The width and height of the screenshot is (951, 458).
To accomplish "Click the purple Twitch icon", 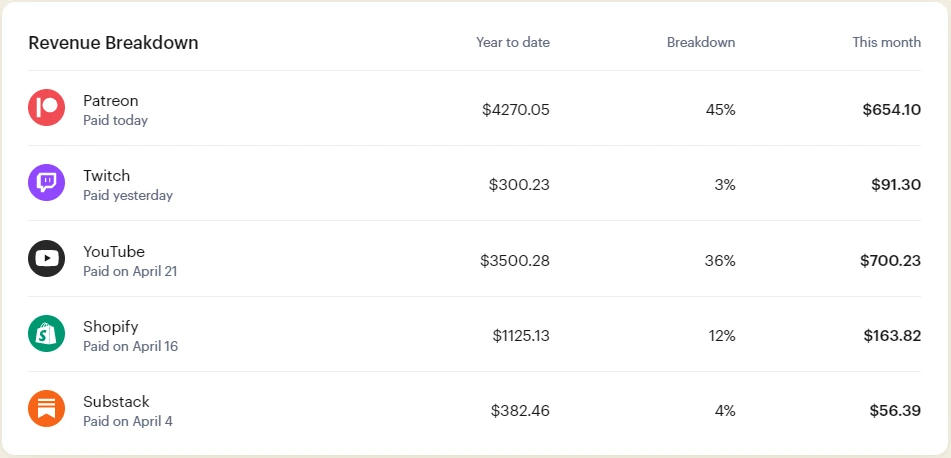I will (x=46, y=183).
